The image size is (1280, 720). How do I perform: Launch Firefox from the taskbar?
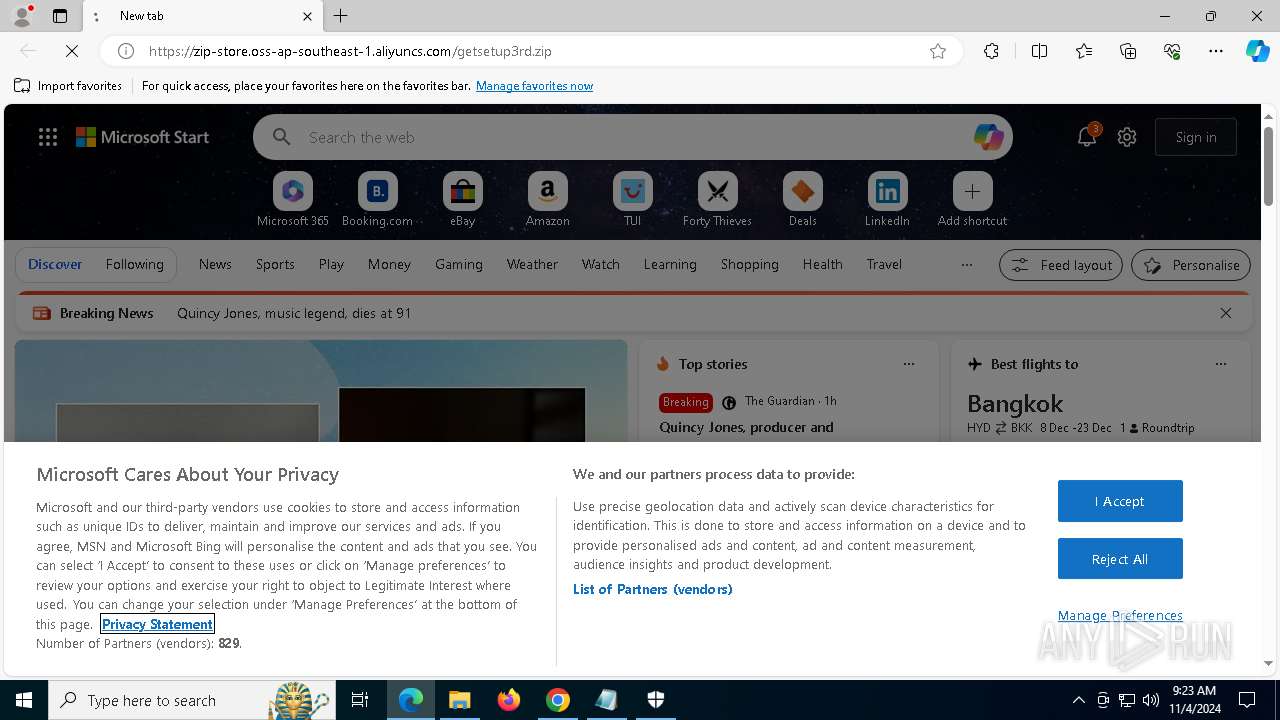point(509,700)
